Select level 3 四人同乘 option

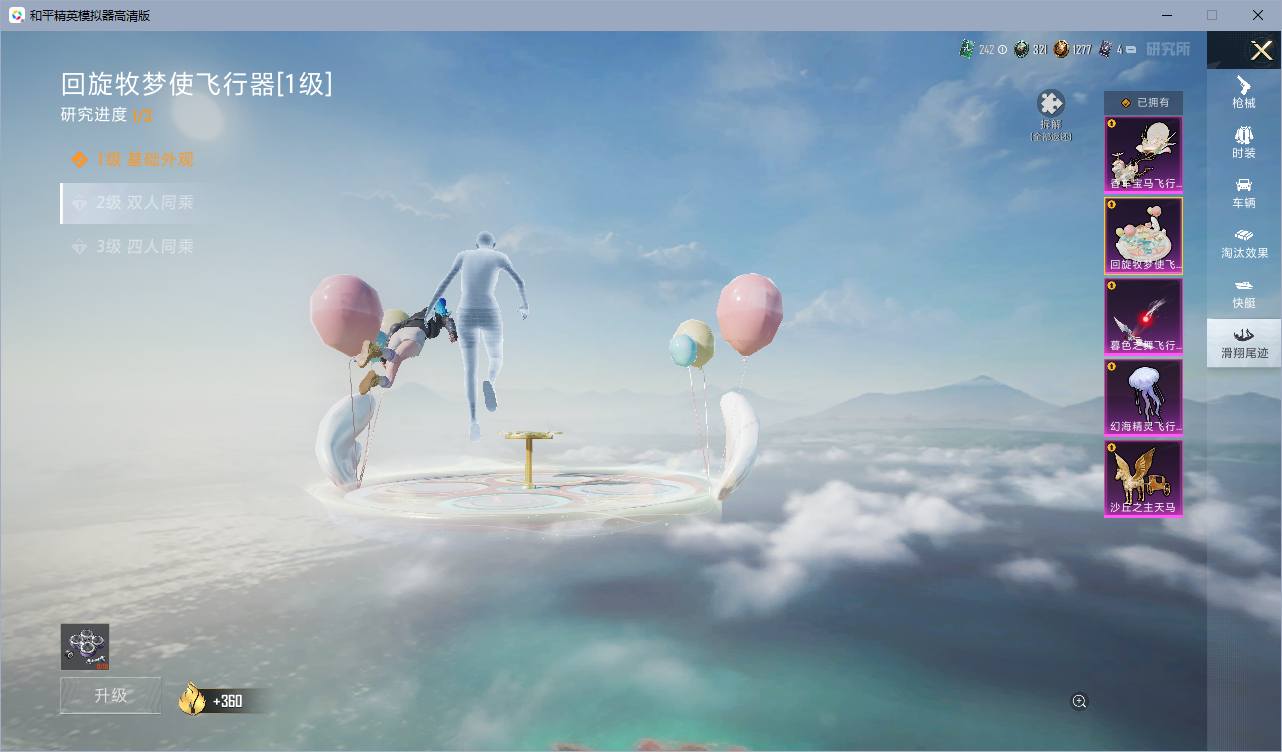pyautogui.click(x=132, y=246)
